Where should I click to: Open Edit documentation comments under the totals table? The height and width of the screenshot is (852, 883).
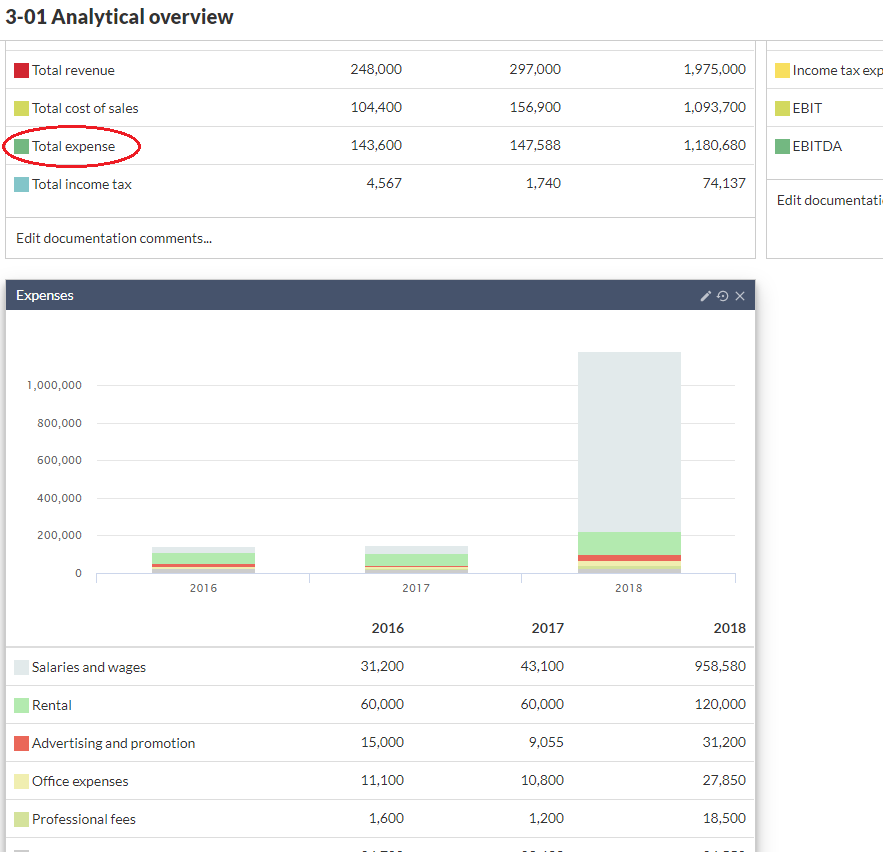point(114,238)
